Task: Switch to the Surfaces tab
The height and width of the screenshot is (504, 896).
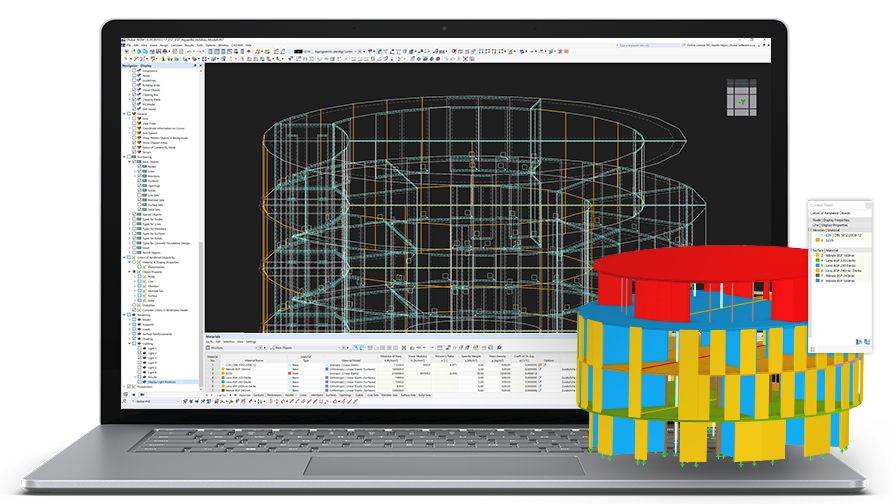Action: [331, 395]
